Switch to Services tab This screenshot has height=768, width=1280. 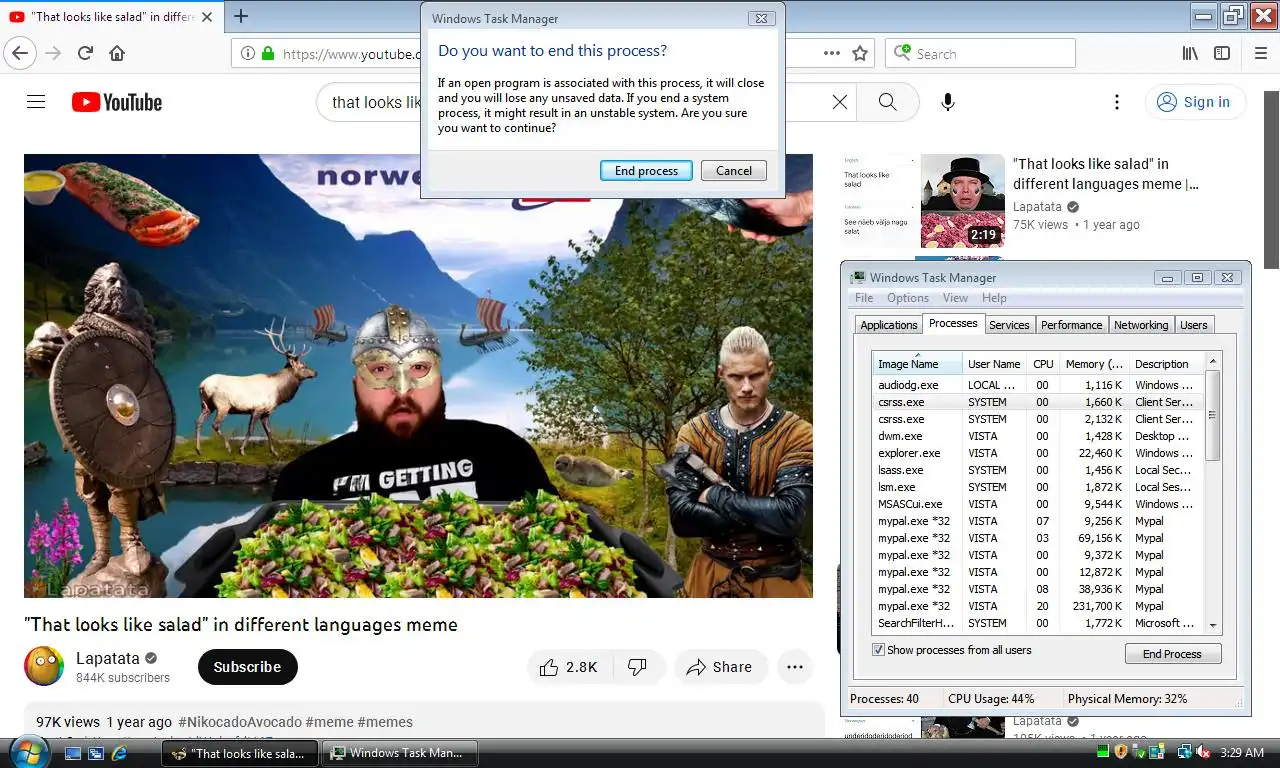click(x=1009, y=325)
